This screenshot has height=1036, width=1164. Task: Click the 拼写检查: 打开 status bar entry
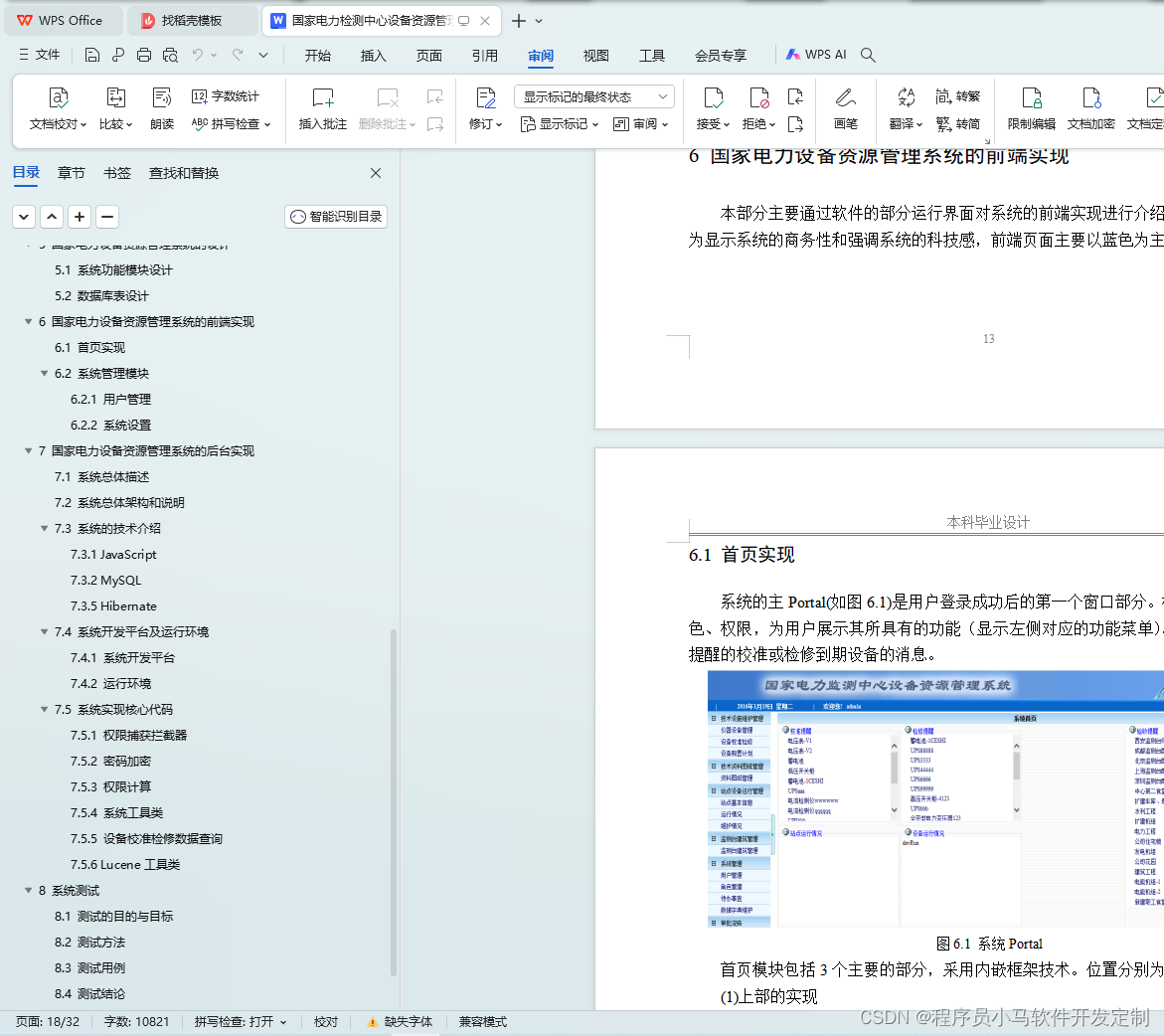coord(241,1022)
